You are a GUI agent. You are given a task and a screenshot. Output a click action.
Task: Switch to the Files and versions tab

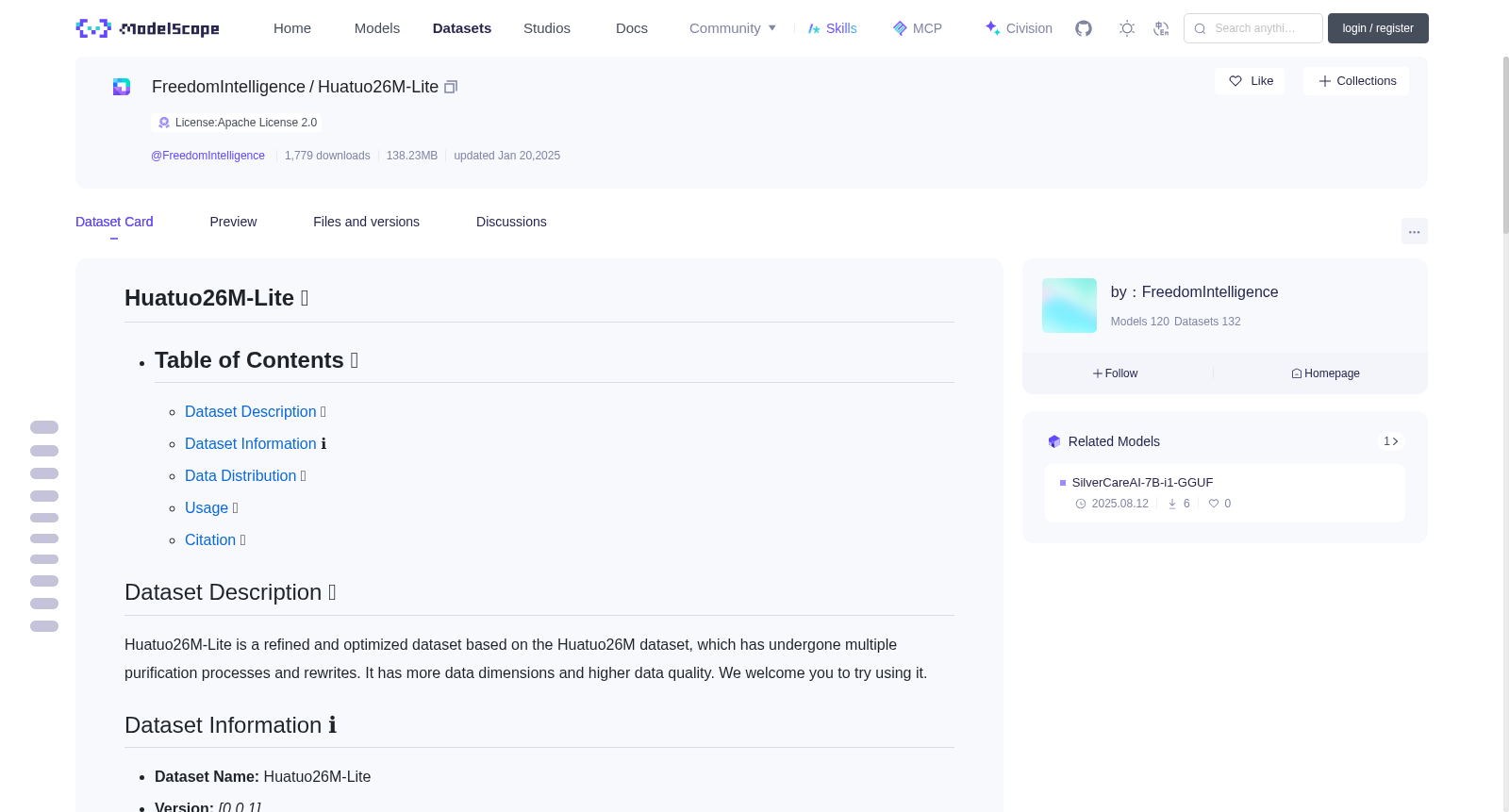pyautogui.click(x=366, y=222)
